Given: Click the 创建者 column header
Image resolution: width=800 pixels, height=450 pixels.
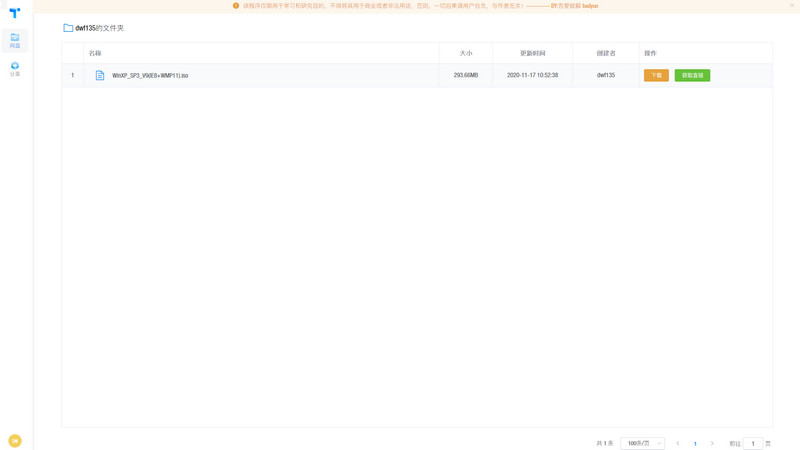Looking at the screenshot, I should tap(606, 53).
